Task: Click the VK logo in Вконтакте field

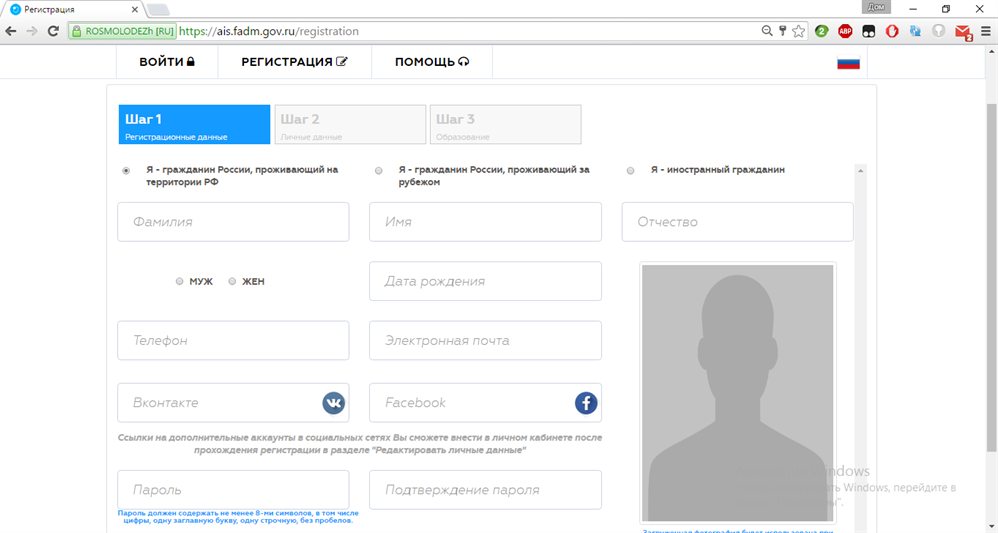Action: click(334, 403)
